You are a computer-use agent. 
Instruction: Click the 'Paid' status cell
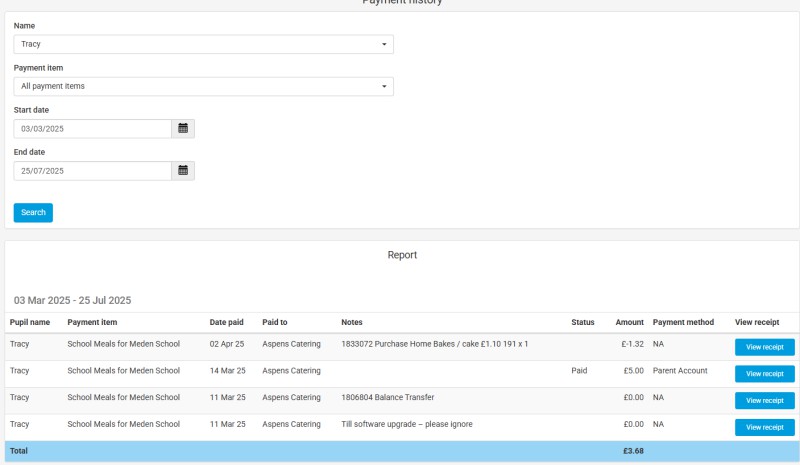(x=579, y=371)
